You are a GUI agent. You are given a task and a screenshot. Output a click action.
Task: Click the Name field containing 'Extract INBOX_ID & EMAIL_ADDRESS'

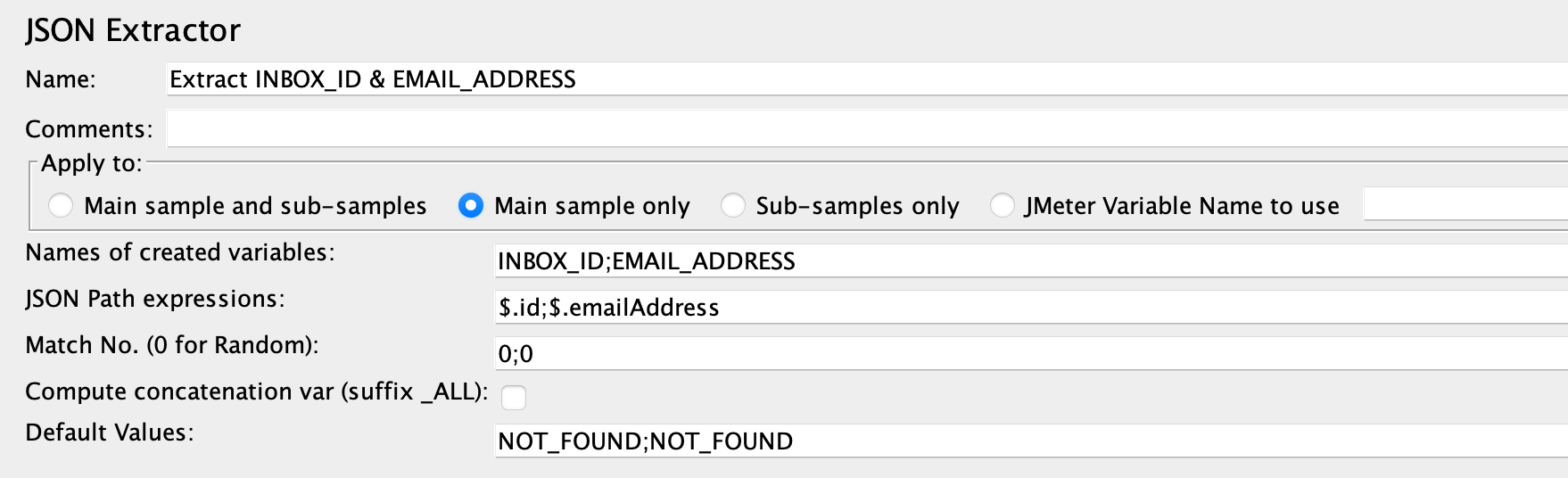[x=867, y=79]
